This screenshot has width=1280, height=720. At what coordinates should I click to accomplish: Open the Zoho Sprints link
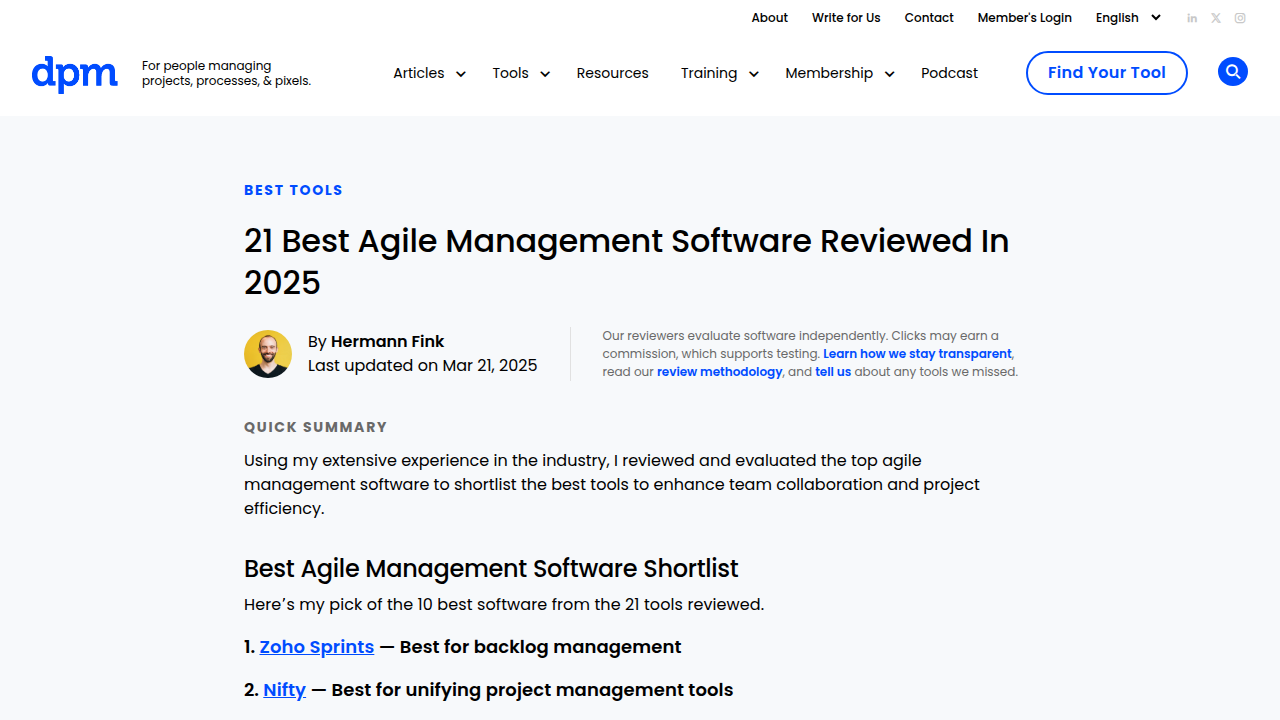pyautogui.click(x=317, y=647)
